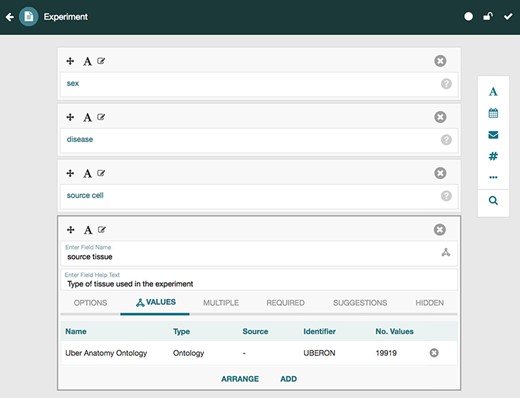Click the 'Name' column header
Screen dimensions: 520x398
pyautogui.click(x=76, y=331)
